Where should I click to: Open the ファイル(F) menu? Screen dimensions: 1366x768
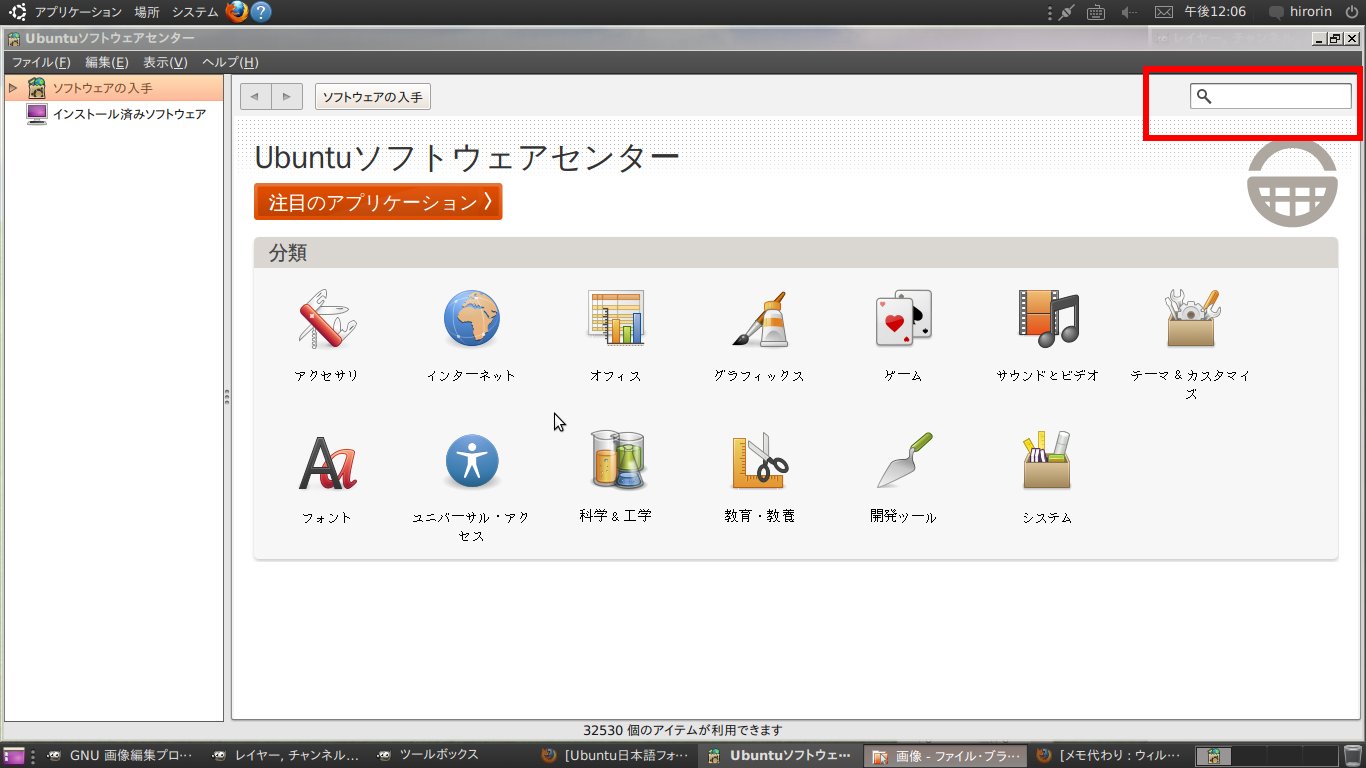click(41, 62)
